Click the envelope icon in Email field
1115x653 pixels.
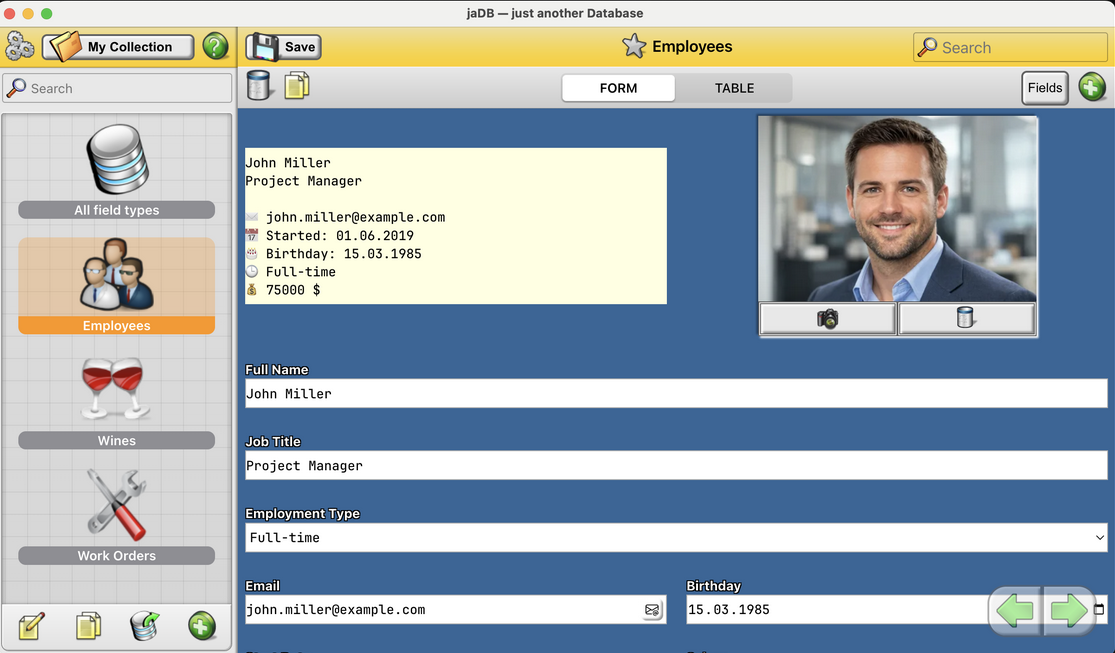coord(652,610)
